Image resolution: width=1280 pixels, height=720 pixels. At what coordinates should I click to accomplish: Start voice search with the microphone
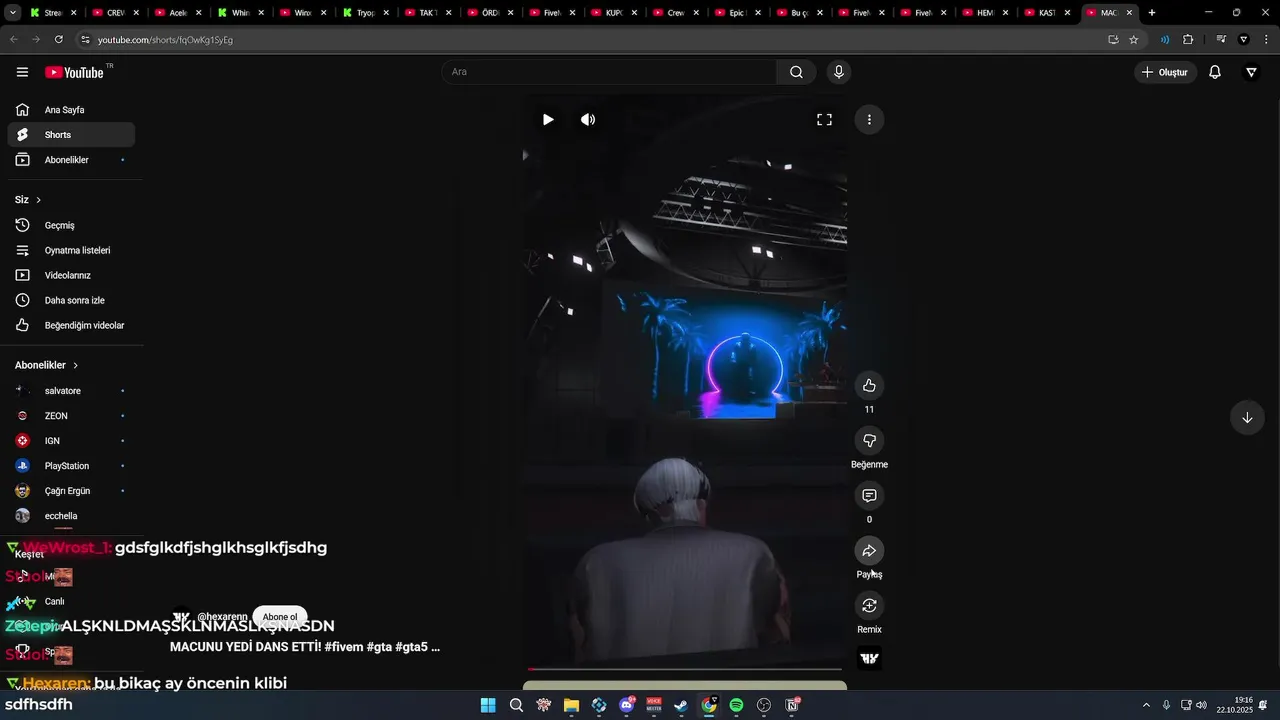(x=838, y=72)
